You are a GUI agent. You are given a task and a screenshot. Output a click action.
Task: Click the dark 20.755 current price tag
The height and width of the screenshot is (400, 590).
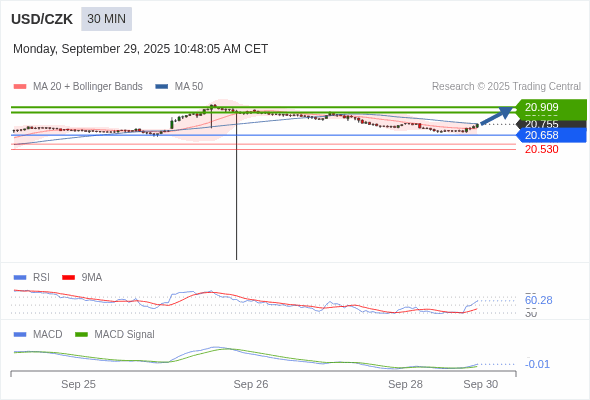click(551, 124)
